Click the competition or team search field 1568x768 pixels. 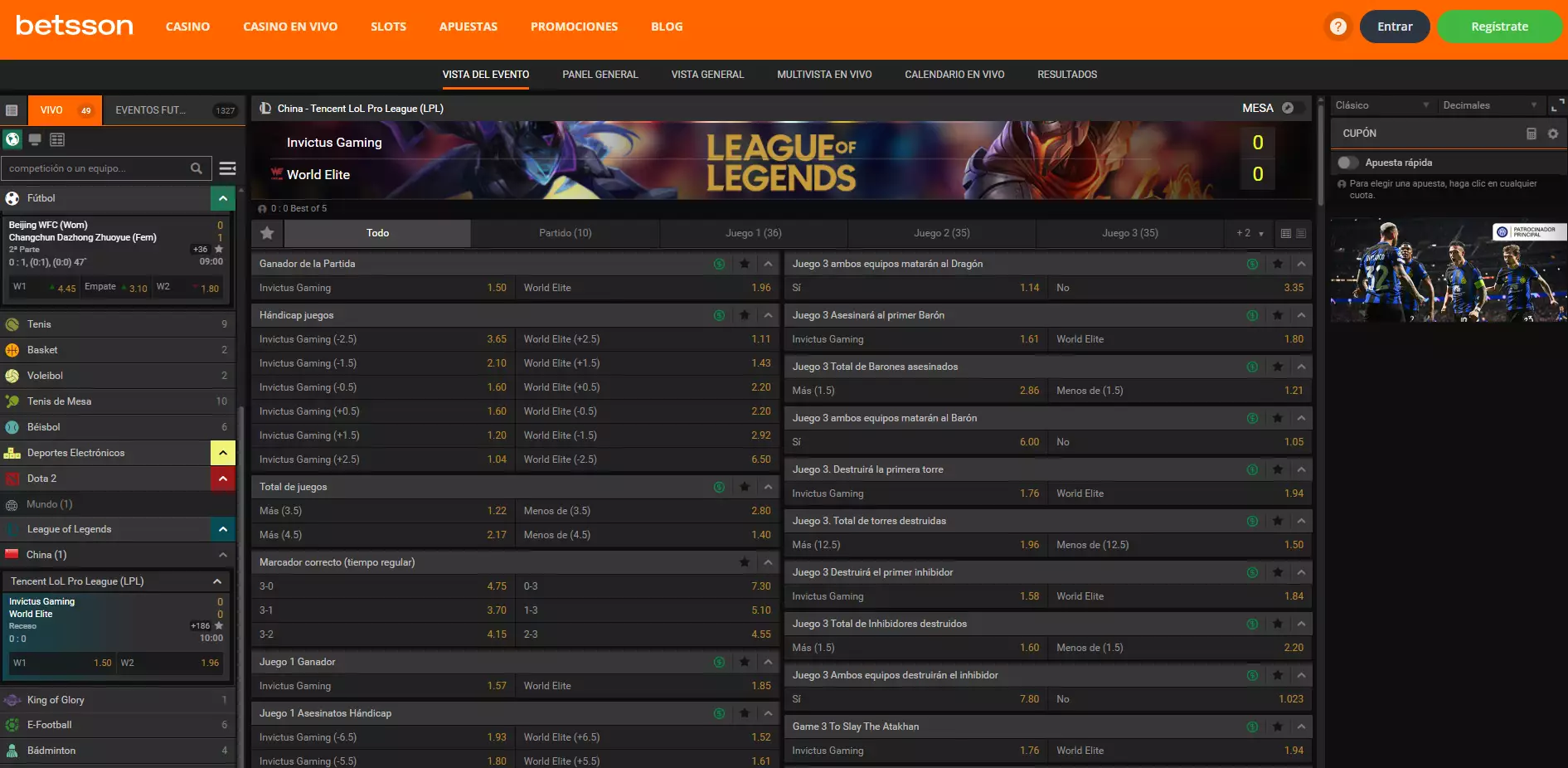[95, 168]
